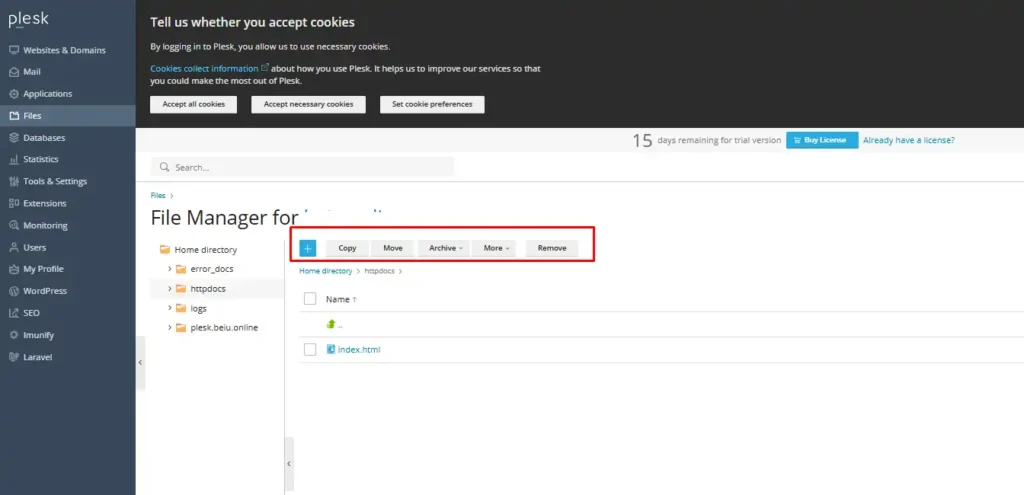Image resolution: width=1024 pixels, height=495 pixels.
Task: Open the Files breadcrumb link
Action: pos(158,195)
